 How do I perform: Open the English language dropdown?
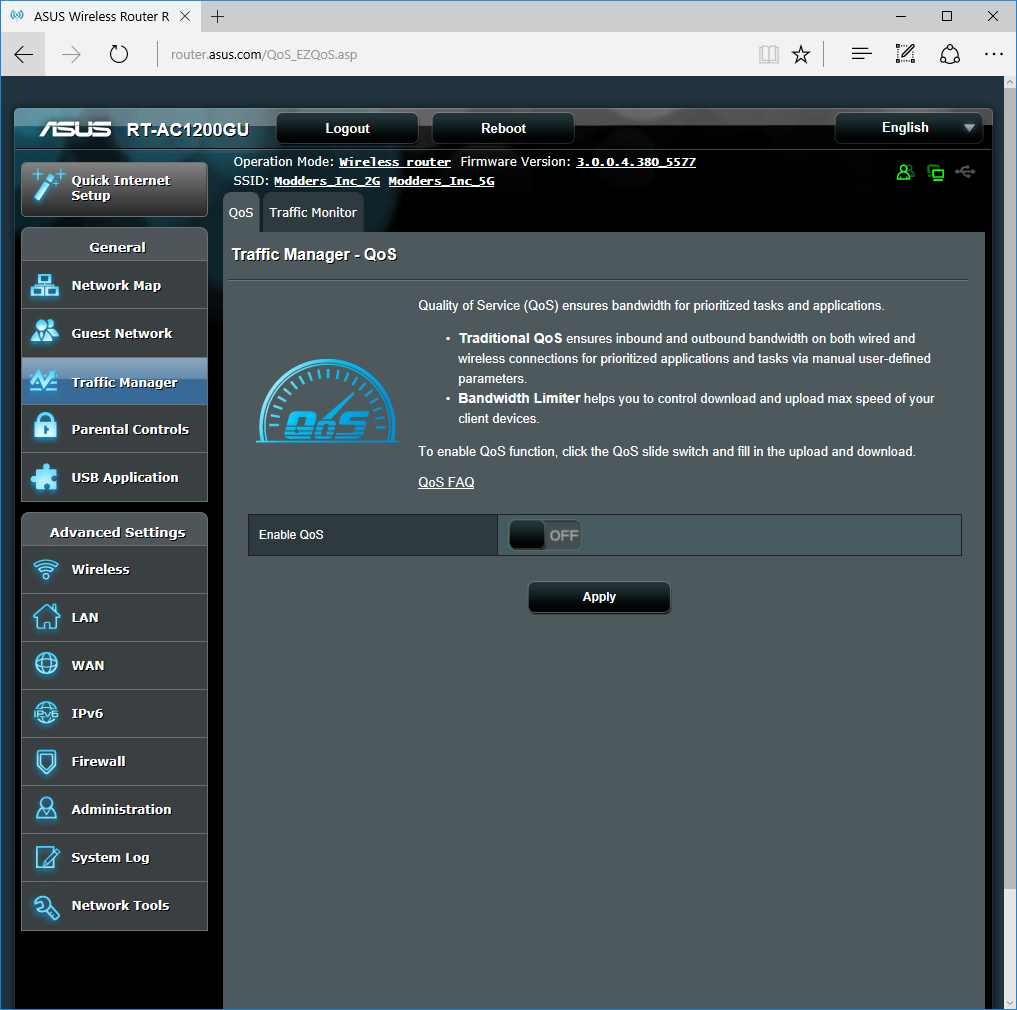point(908,128)
